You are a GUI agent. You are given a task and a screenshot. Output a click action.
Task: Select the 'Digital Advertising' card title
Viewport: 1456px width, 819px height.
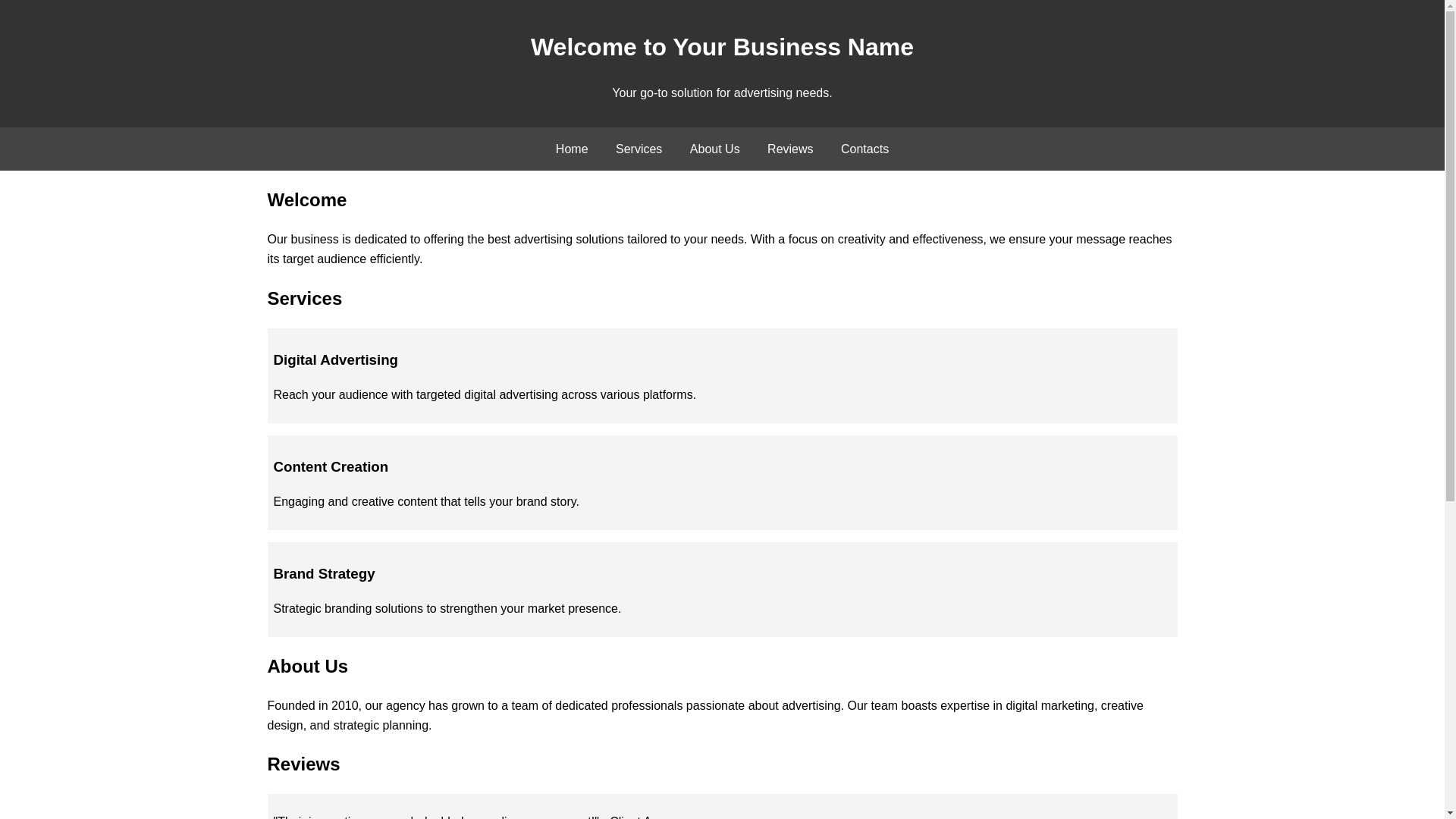coord(335,360)
